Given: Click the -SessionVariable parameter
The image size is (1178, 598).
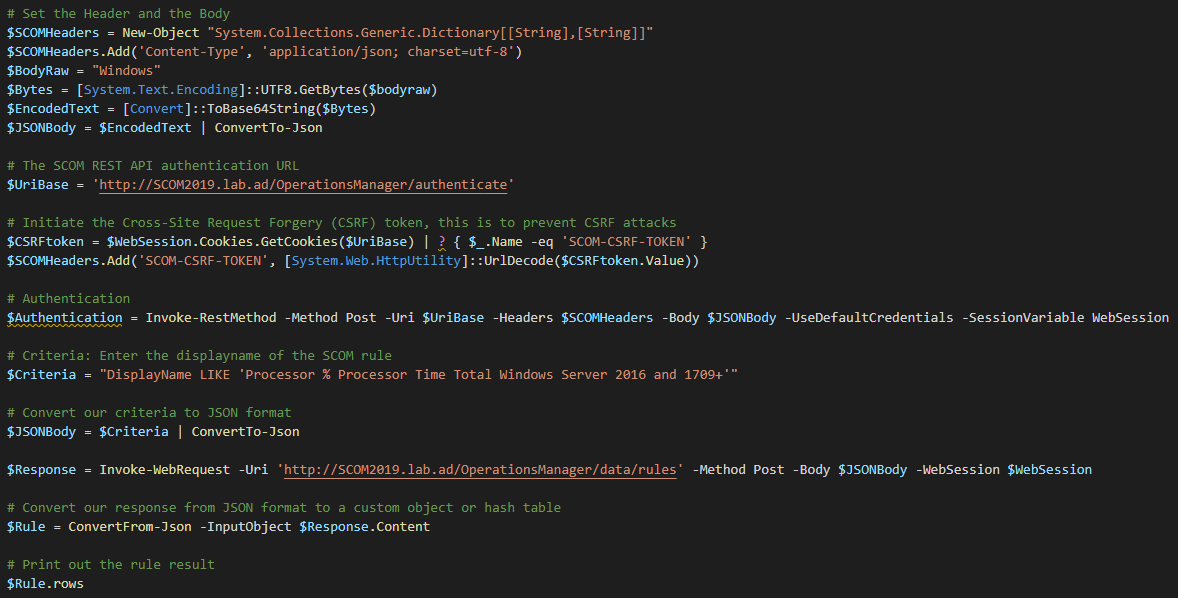Looking at the screenshot, I should 1023,318.
